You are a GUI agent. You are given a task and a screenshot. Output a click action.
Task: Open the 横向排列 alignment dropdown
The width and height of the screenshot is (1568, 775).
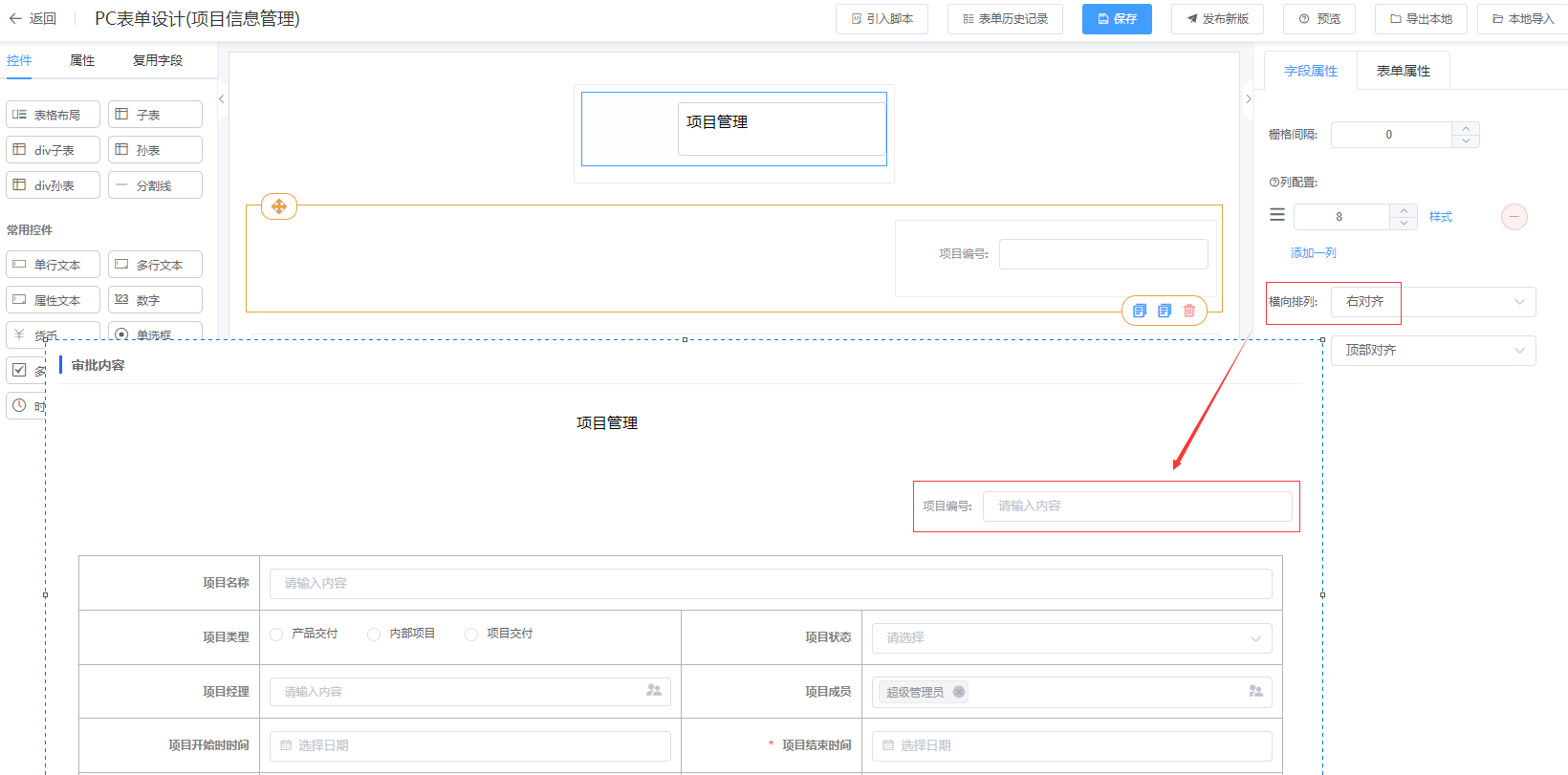(x=1432, y=302)
